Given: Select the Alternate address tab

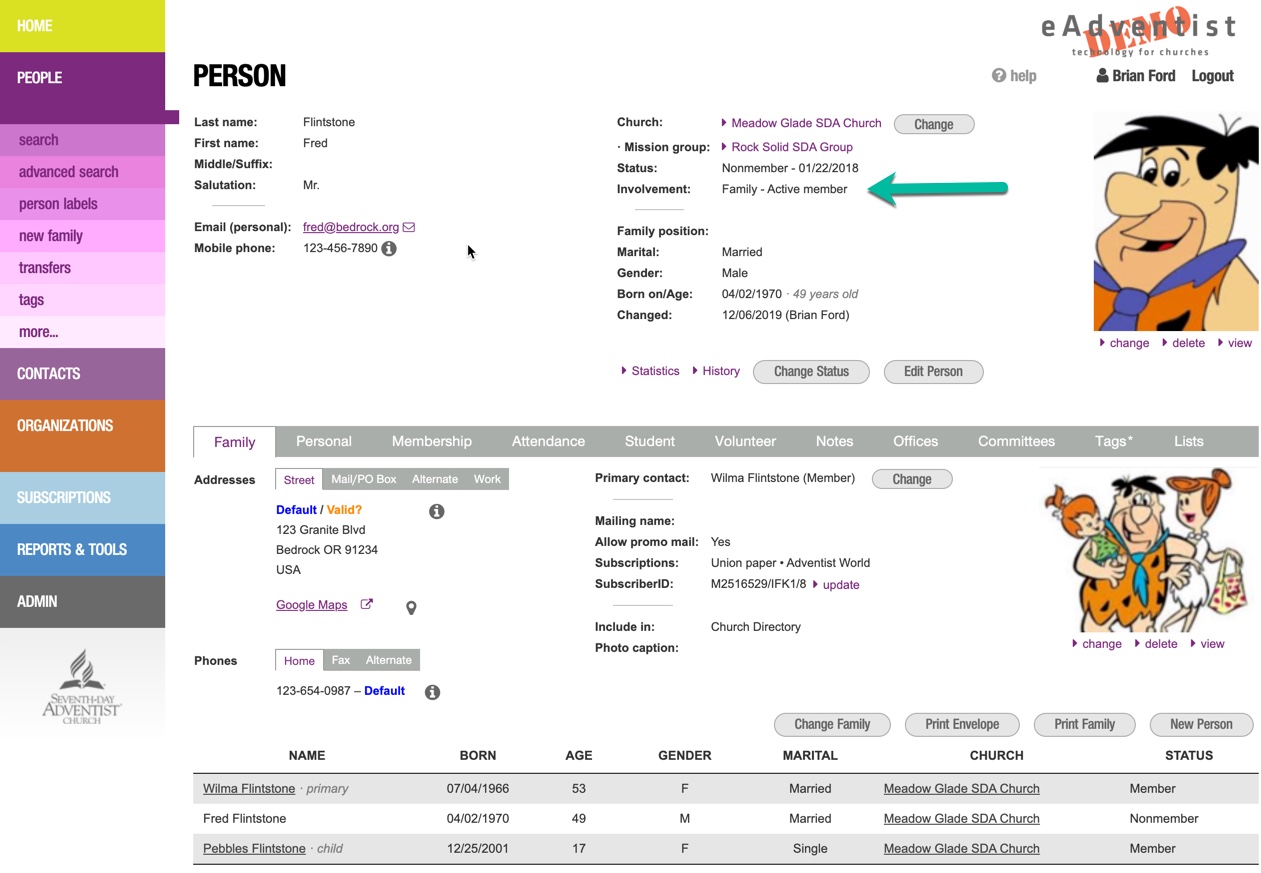Looking at the screenshot, I should (435, 479).
